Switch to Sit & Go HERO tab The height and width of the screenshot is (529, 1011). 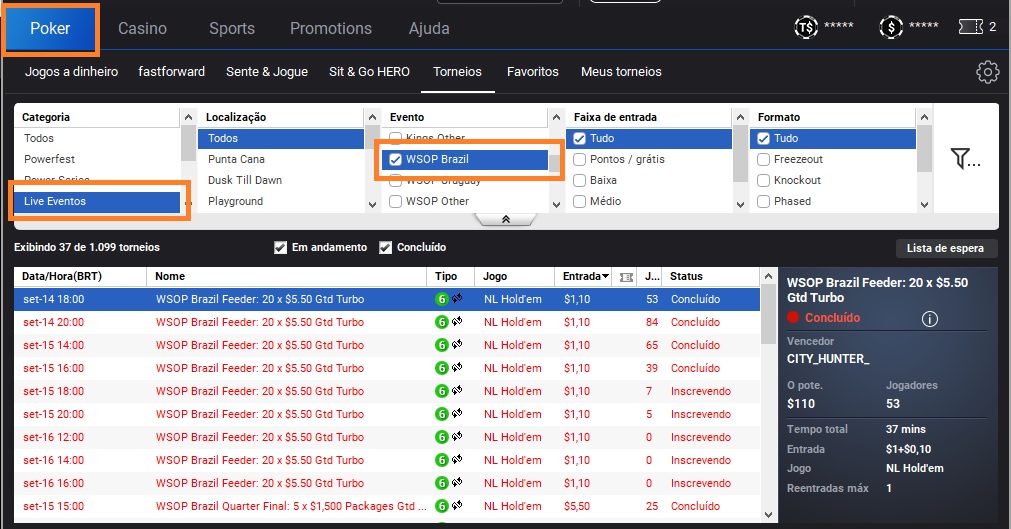[x=369, y=72]
